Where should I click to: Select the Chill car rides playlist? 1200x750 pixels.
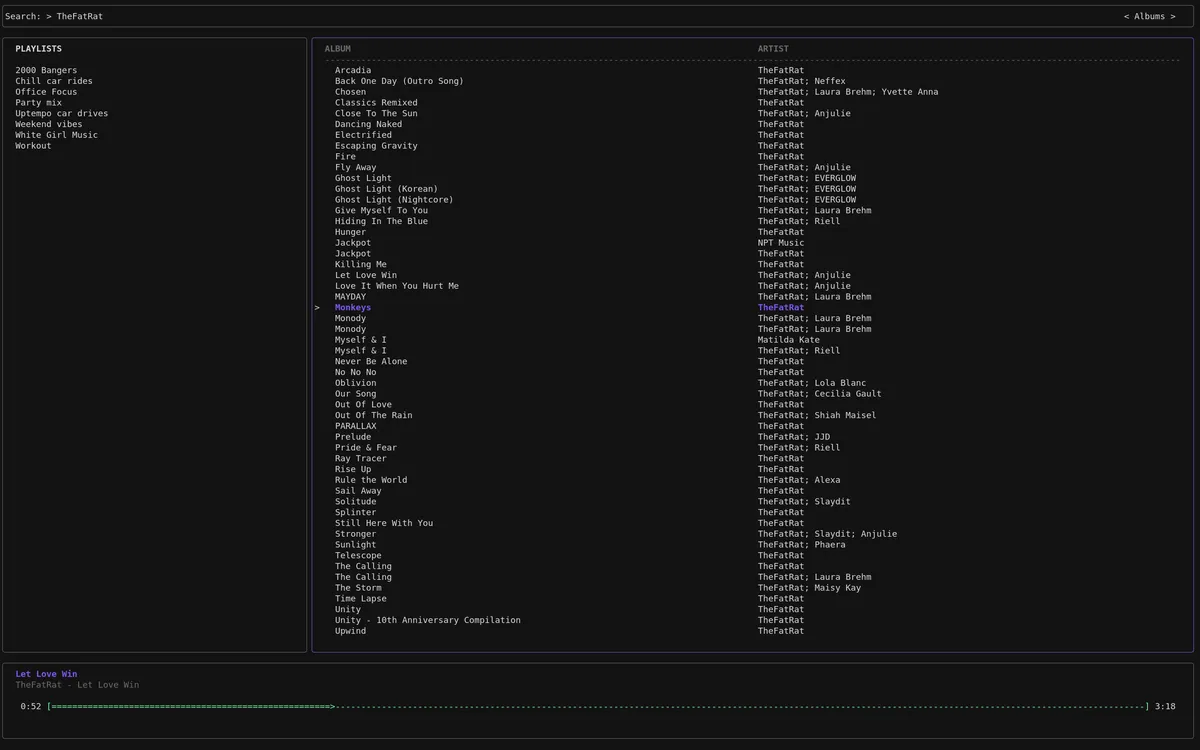[54, 81]
